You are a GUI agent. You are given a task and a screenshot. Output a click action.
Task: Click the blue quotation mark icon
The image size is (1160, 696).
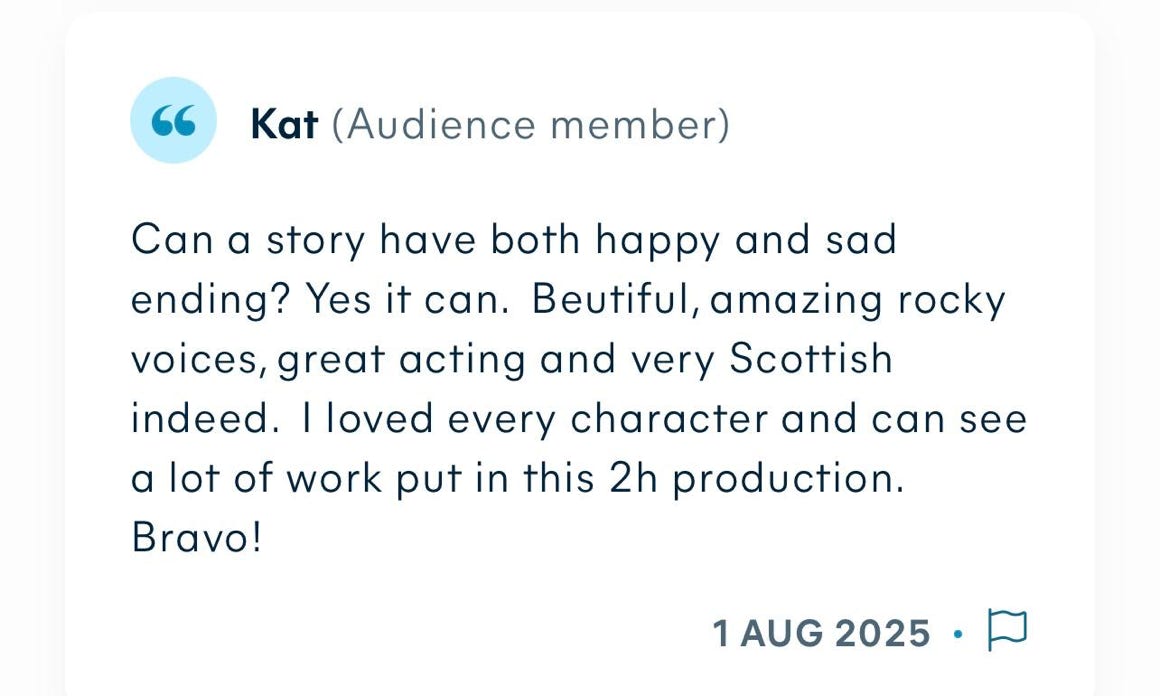coord(173,121)
